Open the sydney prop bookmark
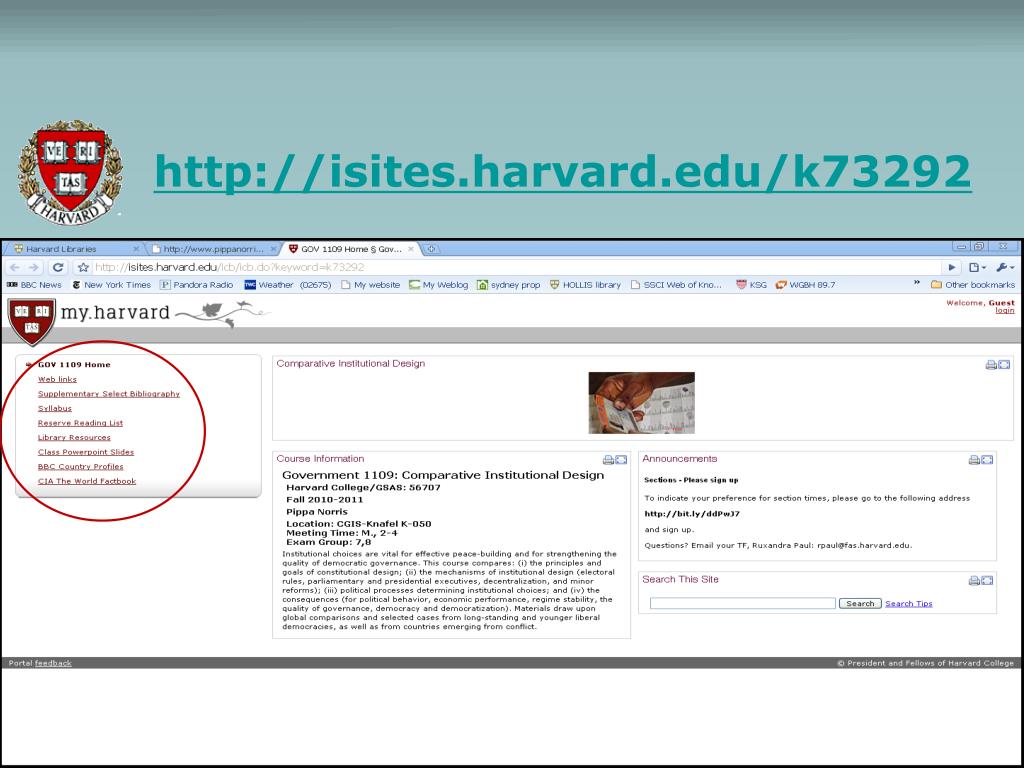The height and width of the screenshot is (768, 1024). [508, 285]
